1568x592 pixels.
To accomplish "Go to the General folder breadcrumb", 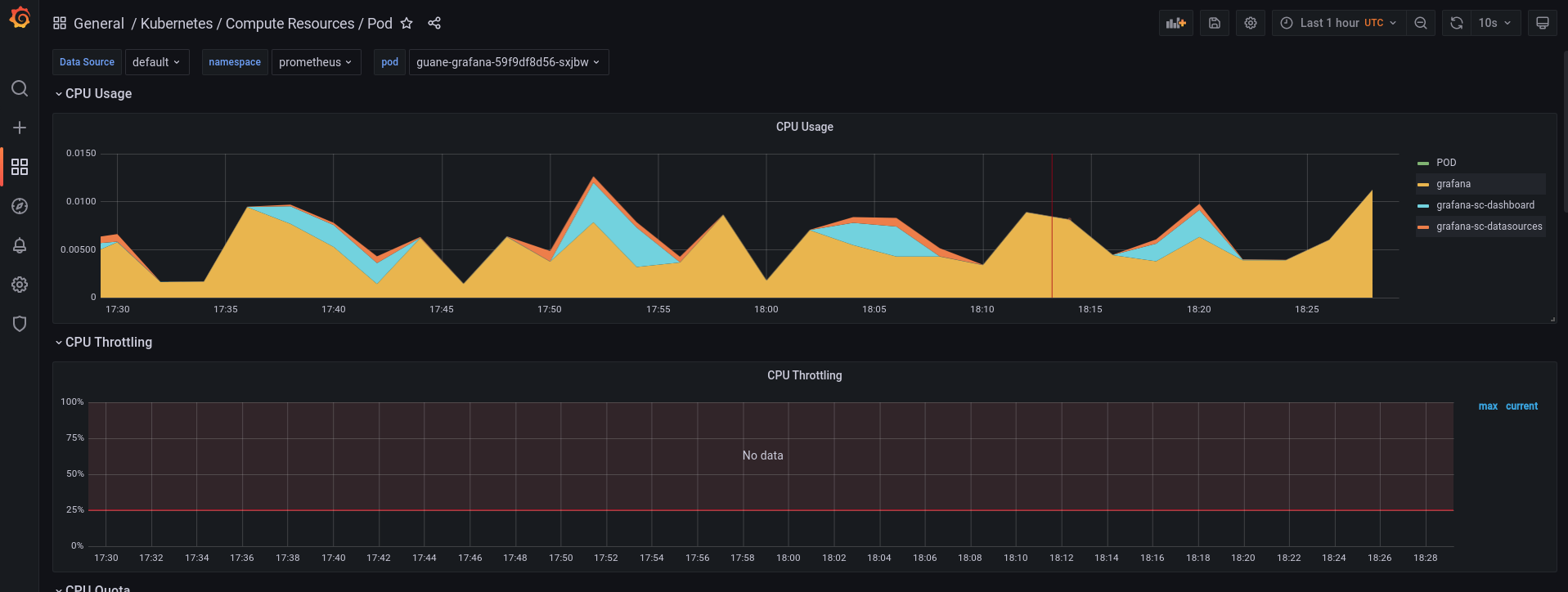I will pyautogui.click(x=99, y=23).
